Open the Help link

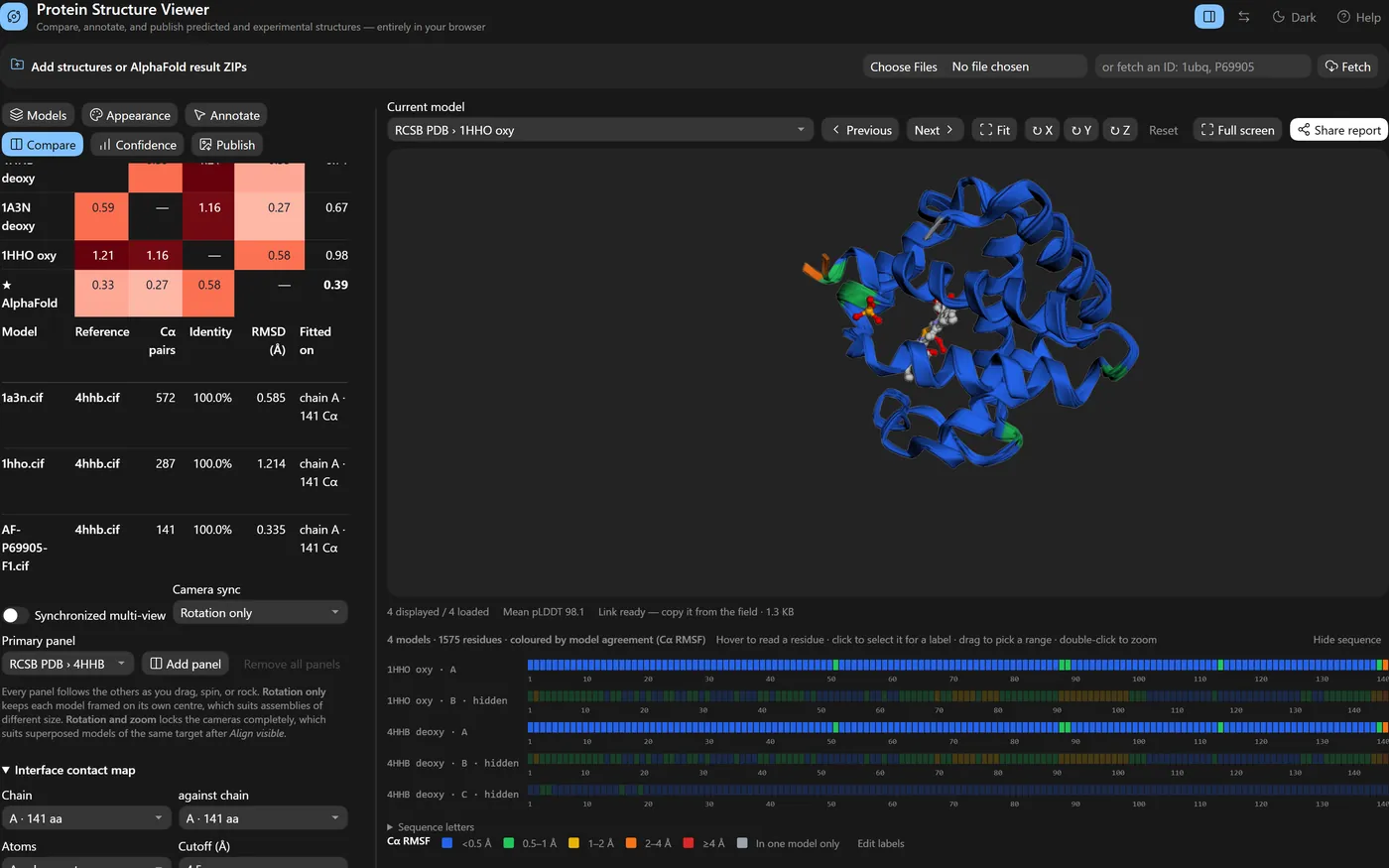point(1358,17)
